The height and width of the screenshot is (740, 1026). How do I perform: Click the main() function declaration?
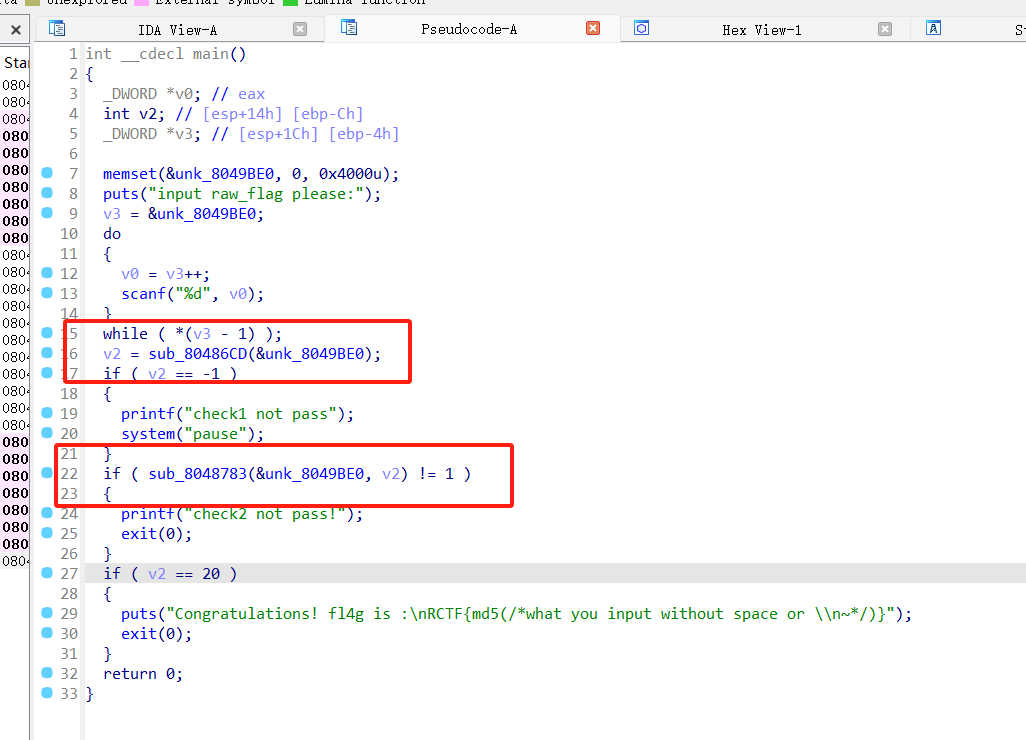(x=166, y=54)
